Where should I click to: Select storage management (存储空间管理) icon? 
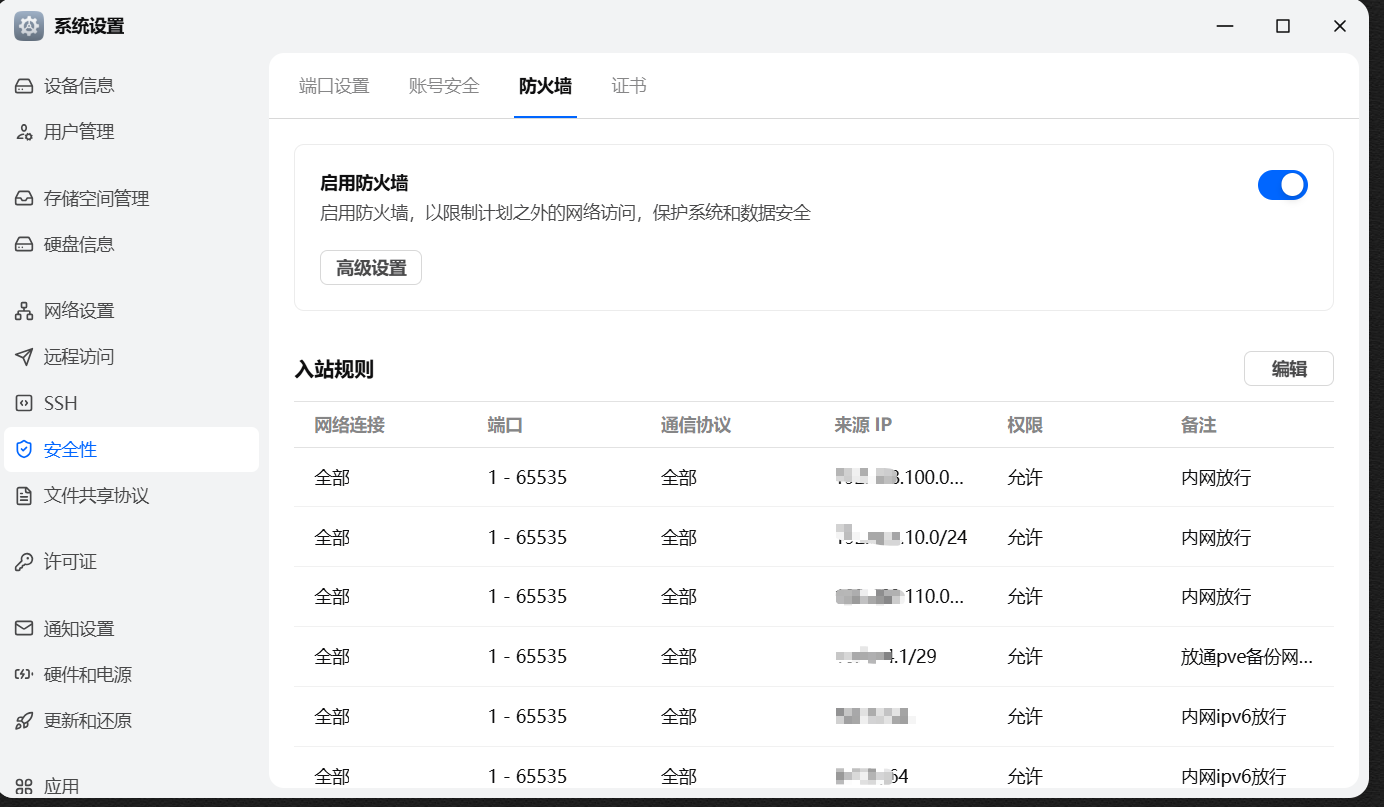(24, 199)
